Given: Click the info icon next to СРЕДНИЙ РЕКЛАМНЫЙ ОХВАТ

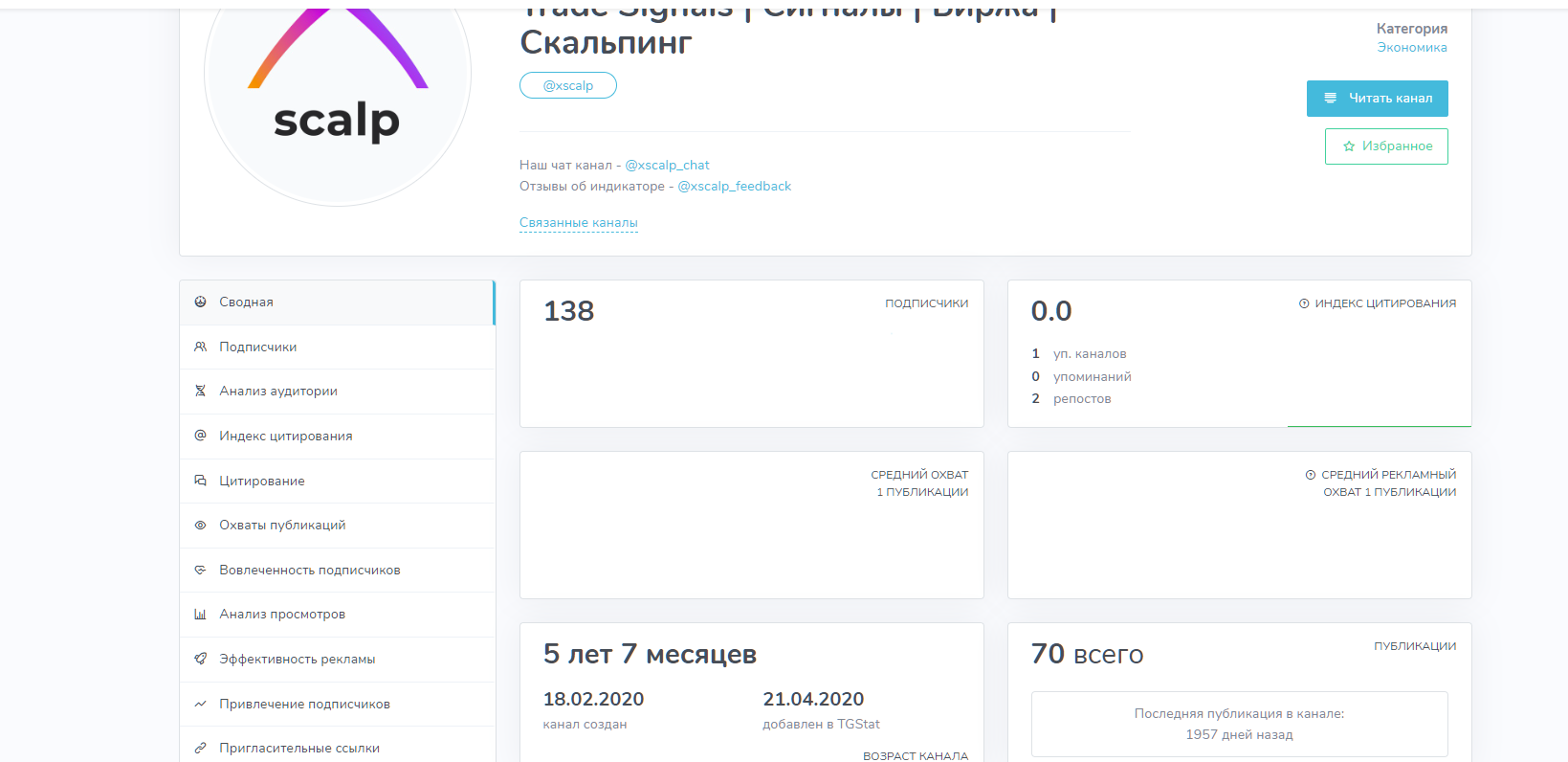Looking at the screenshot, I should (x=1311, y=475).
